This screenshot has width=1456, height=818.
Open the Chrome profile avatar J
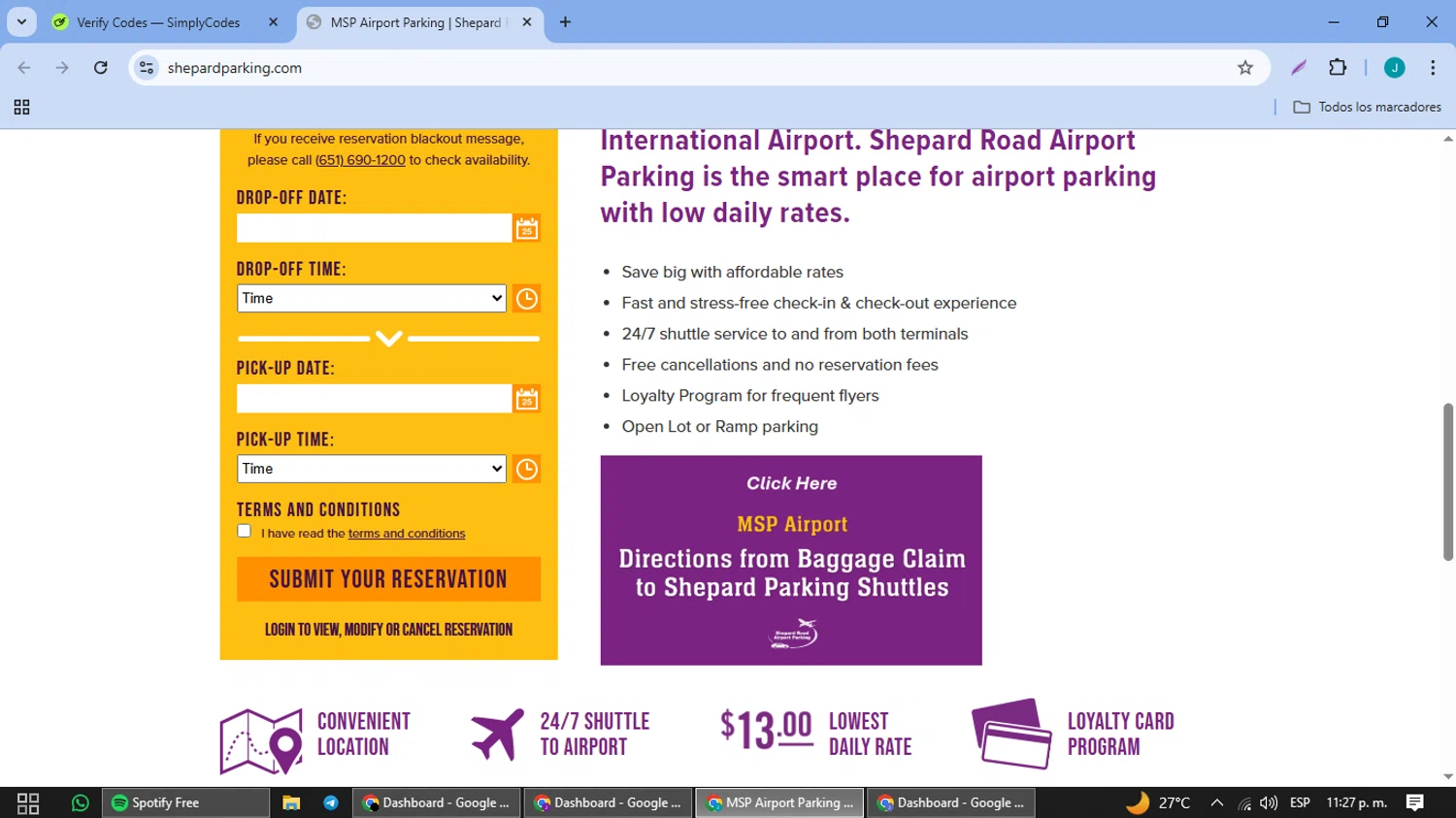[x=1394, y=68]
